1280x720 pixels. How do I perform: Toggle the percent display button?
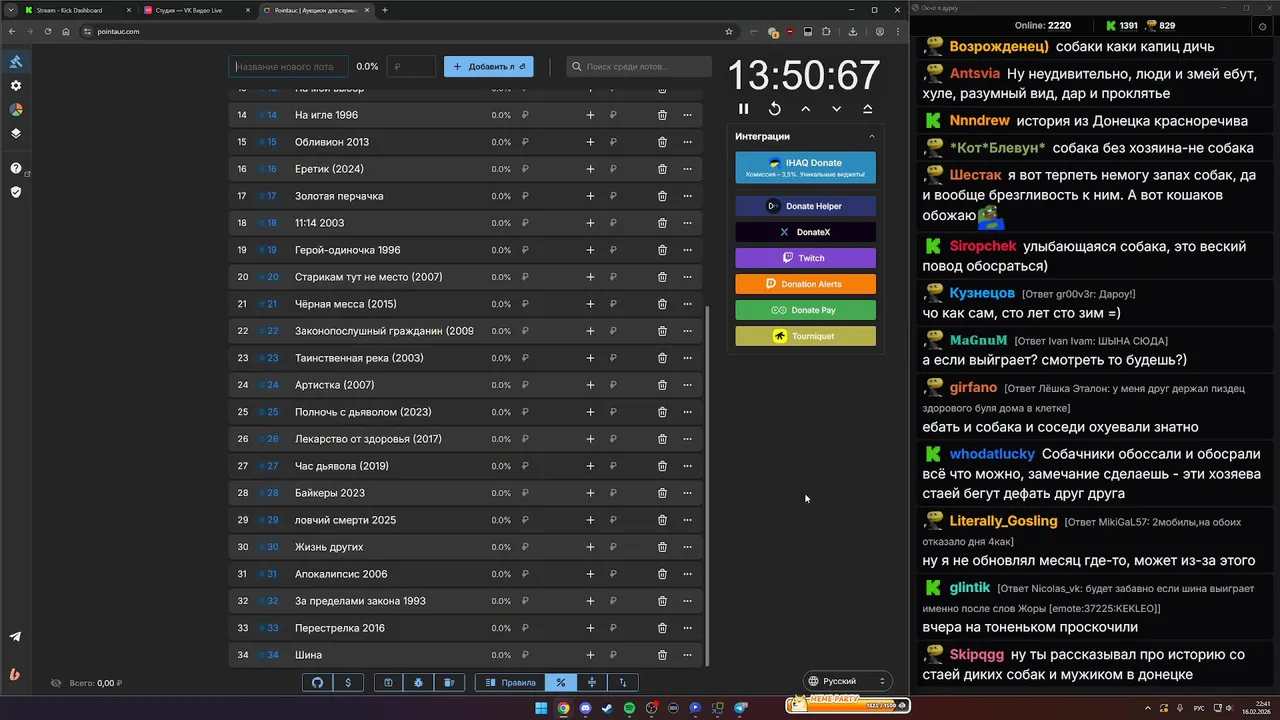click(561, 682)
